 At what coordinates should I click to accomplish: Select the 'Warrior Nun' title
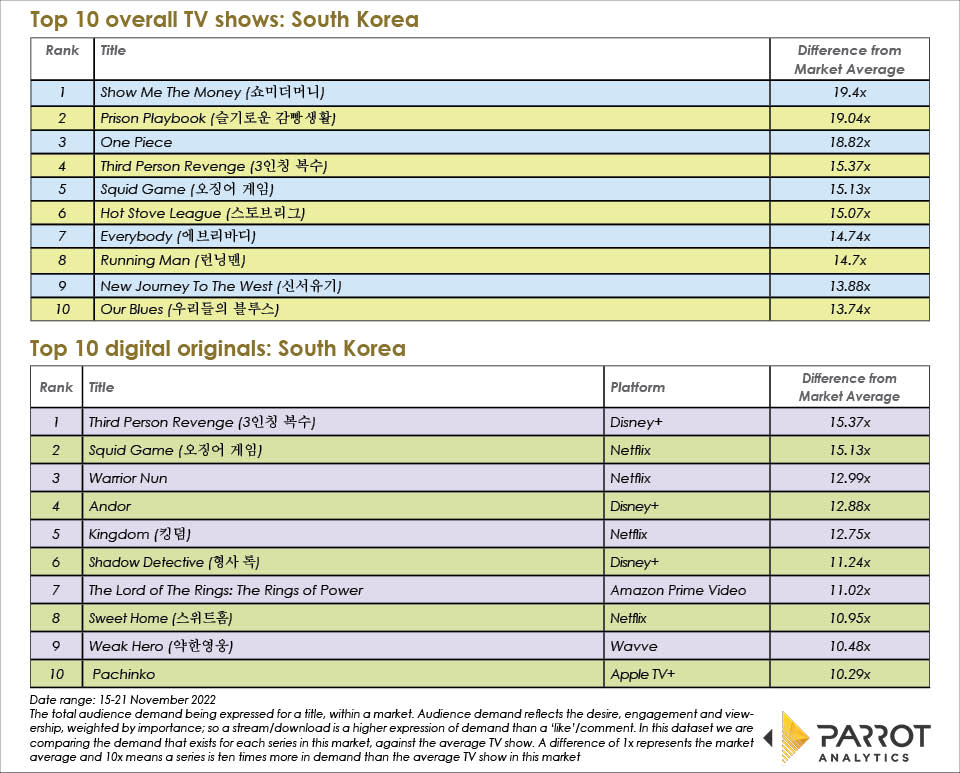128,478
